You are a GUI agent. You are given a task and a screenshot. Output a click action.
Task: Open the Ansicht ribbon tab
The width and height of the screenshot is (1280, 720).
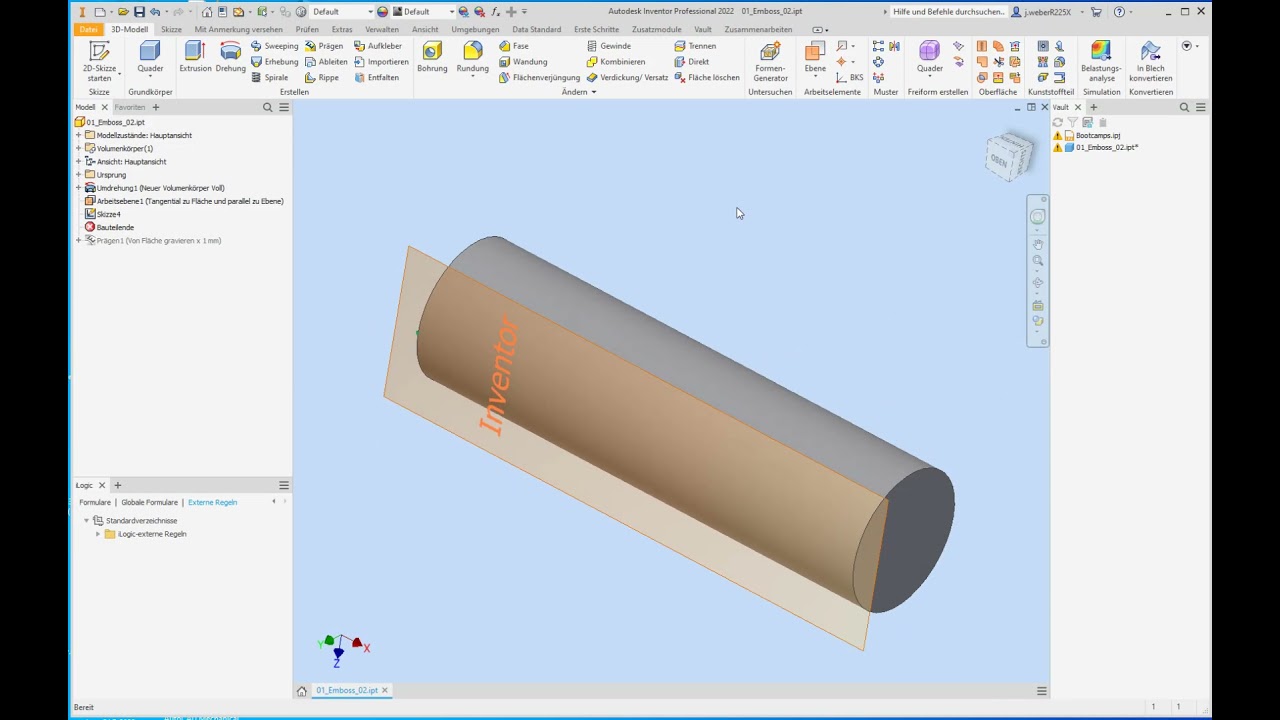[x=425, y=29]
